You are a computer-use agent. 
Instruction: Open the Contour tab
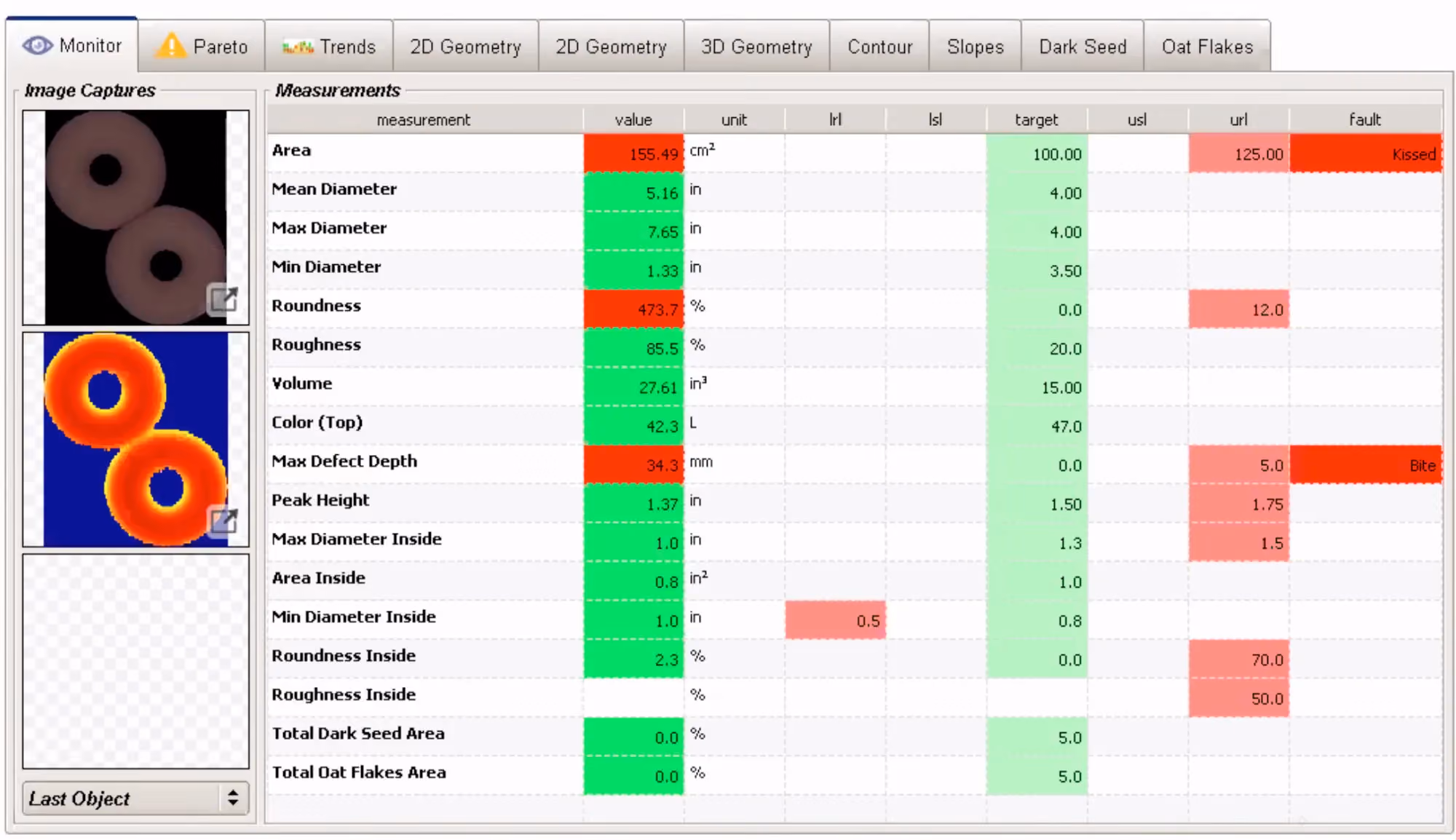879,47
